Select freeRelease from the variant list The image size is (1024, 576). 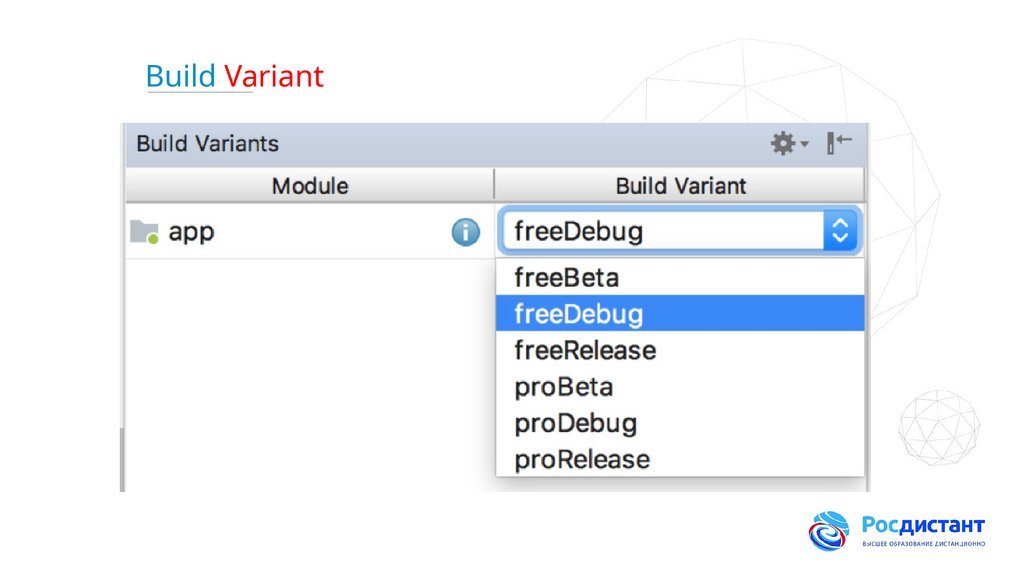pyautogui.click(x=585, y=351)
